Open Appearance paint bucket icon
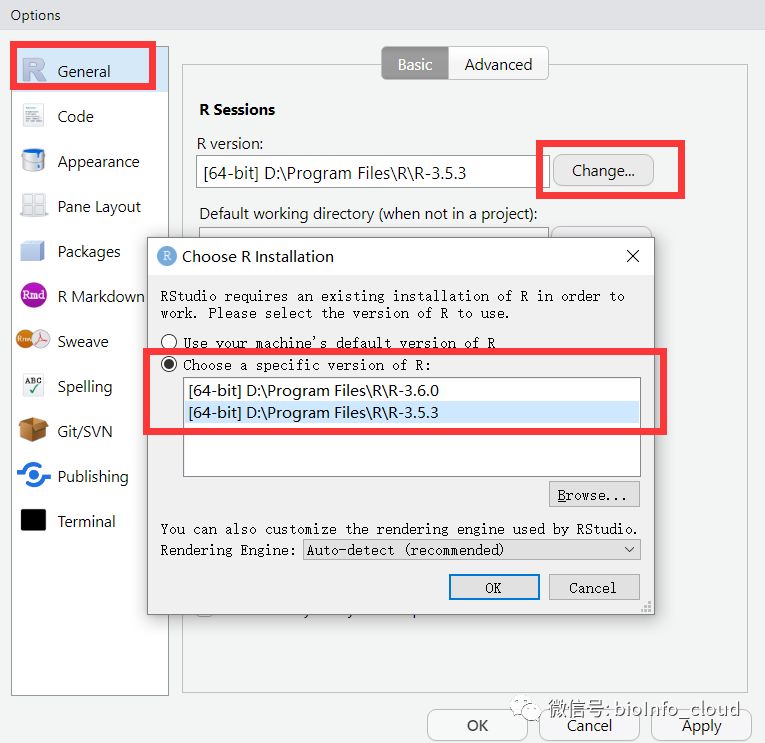The image size is (765, 743). pos(33,160)
